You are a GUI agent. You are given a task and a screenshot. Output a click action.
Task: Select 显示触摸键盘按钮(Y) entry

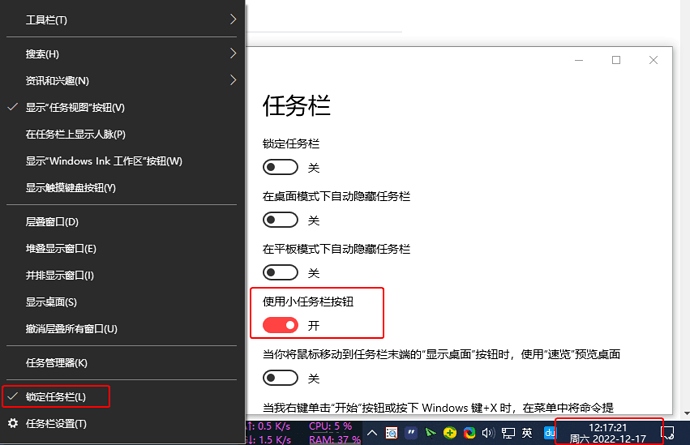[121, 188]
